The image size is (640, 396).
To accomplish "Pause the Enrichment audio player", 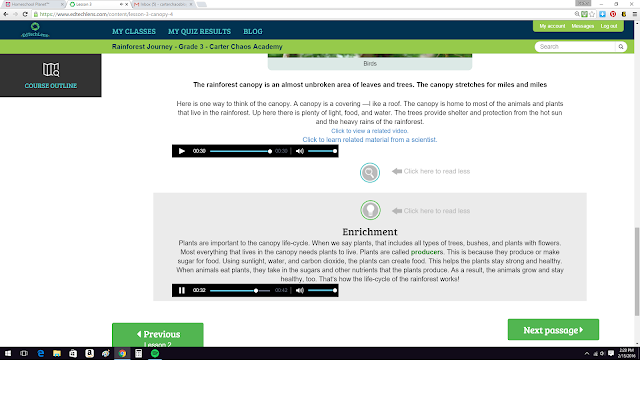I will click(x=182, y=290).
